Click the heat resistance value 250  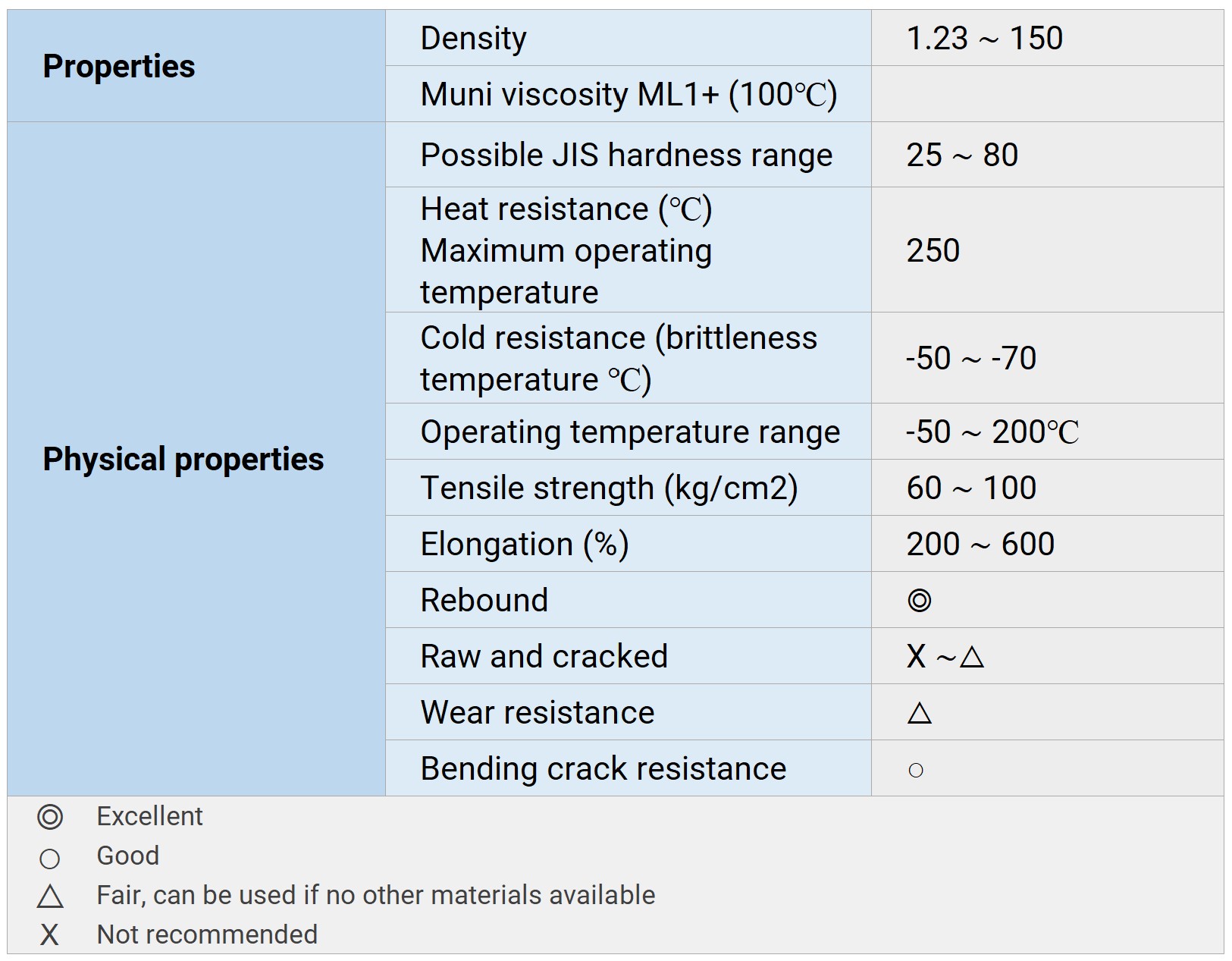[933, 251]
